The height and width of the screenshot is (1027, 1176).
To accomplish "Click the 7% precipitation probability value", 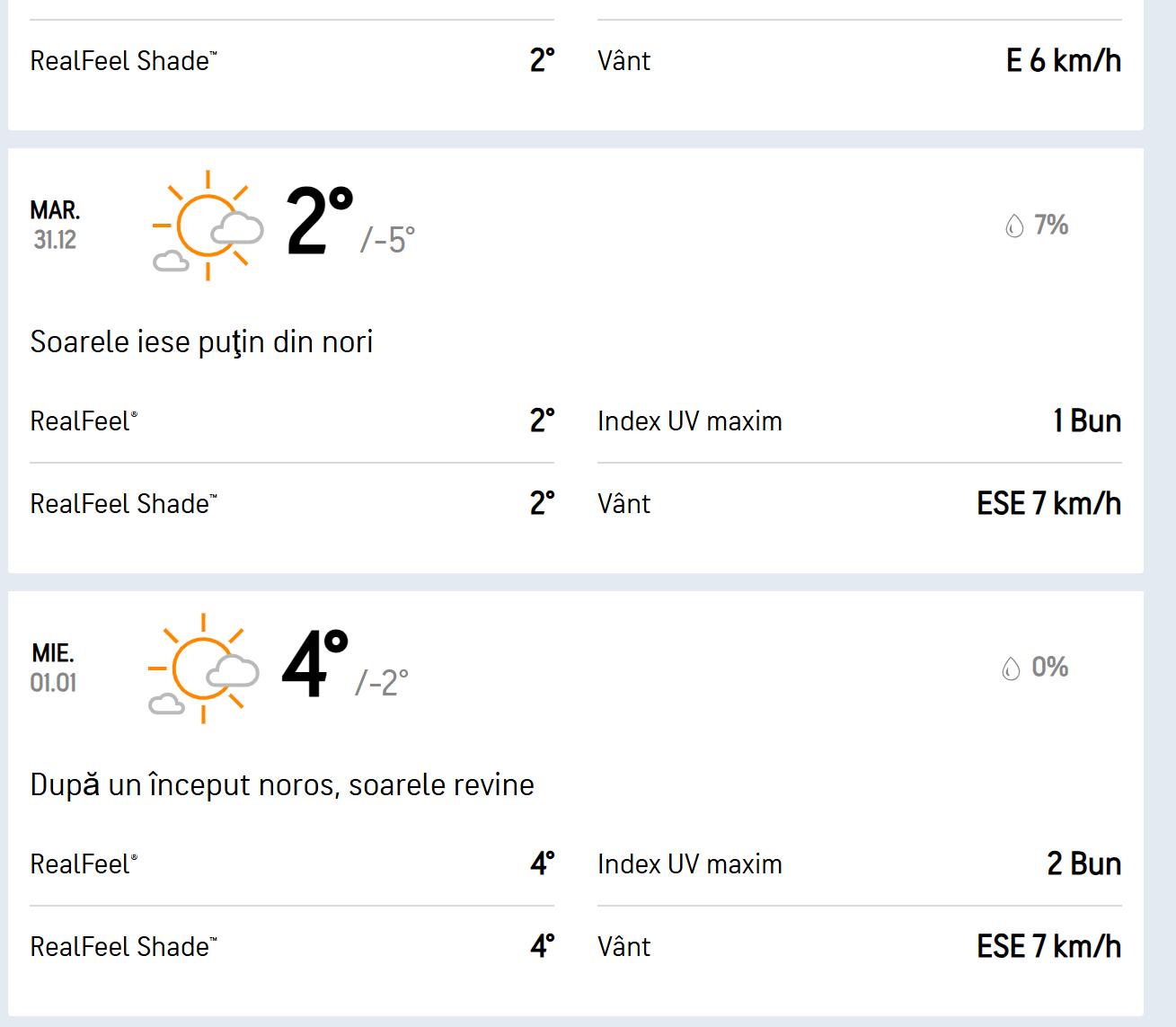I will coord(1050,225).
